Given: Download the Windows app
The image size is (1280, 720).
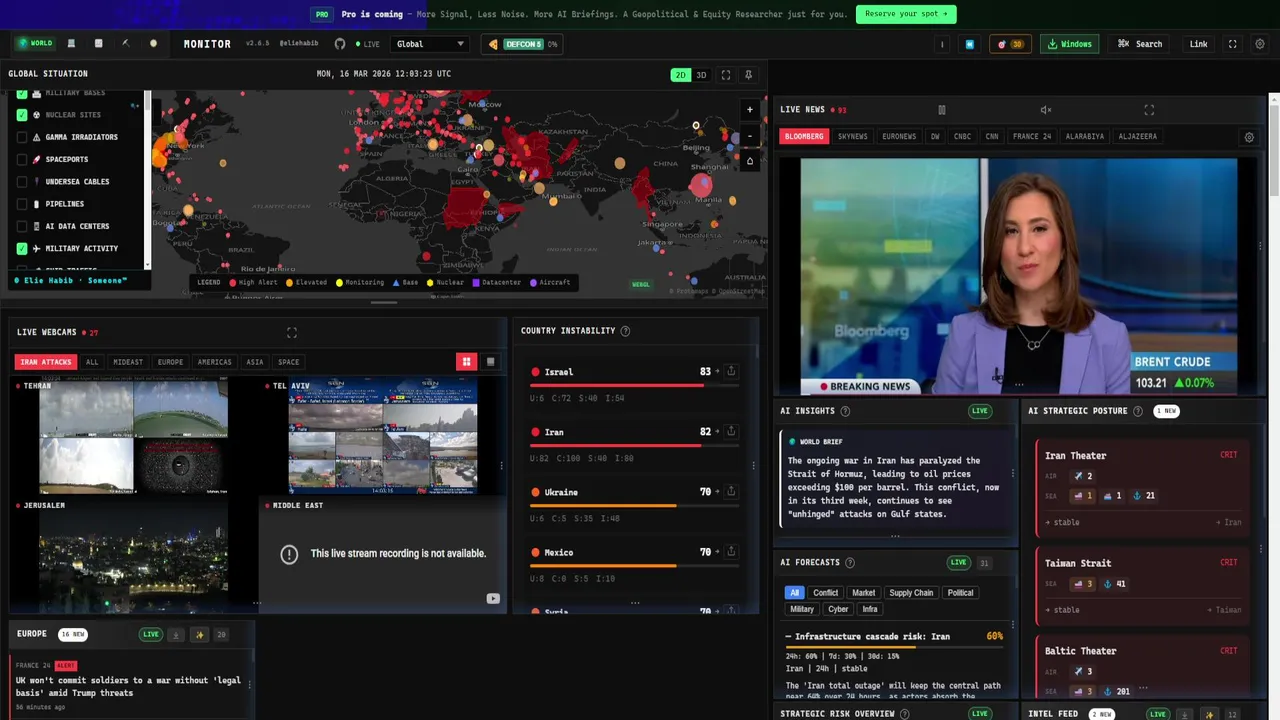Looking at the screenshot, I should 1069,44.
